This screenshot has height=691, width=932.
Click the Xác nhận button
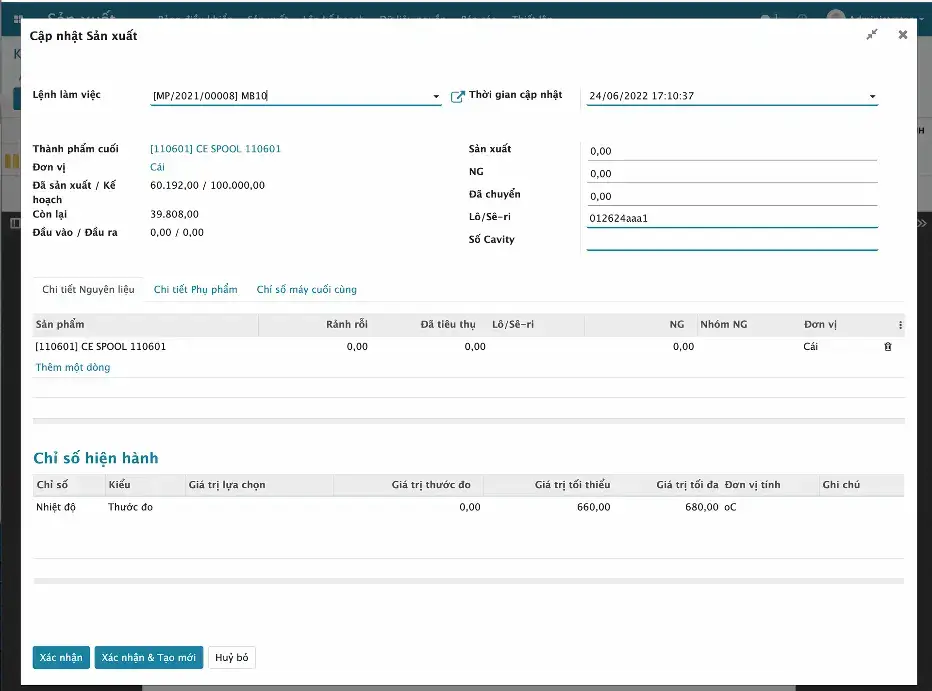61,657
